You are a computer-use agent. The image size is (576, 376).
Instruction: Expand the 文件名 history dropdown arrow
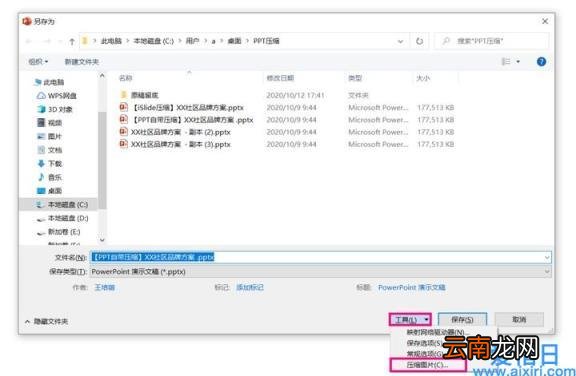click(x=547, y=257)
